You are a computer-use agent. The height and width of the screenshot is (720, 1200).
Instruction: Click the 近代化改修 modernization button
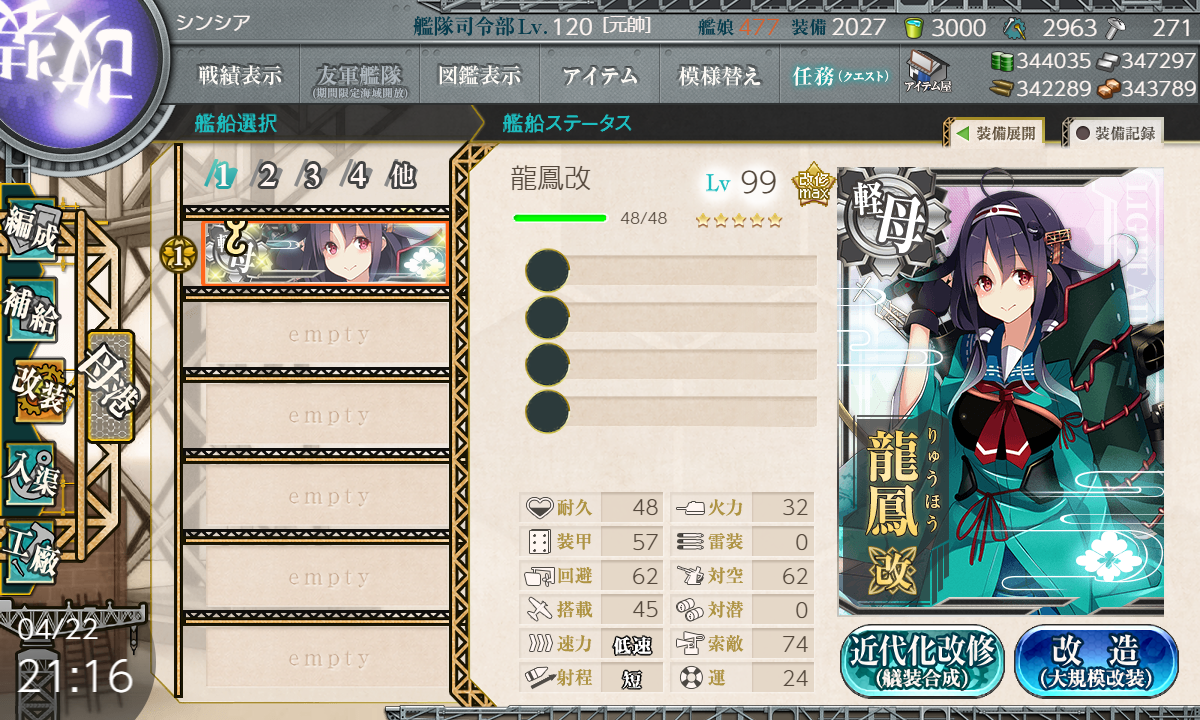click(x=922, y=661)
